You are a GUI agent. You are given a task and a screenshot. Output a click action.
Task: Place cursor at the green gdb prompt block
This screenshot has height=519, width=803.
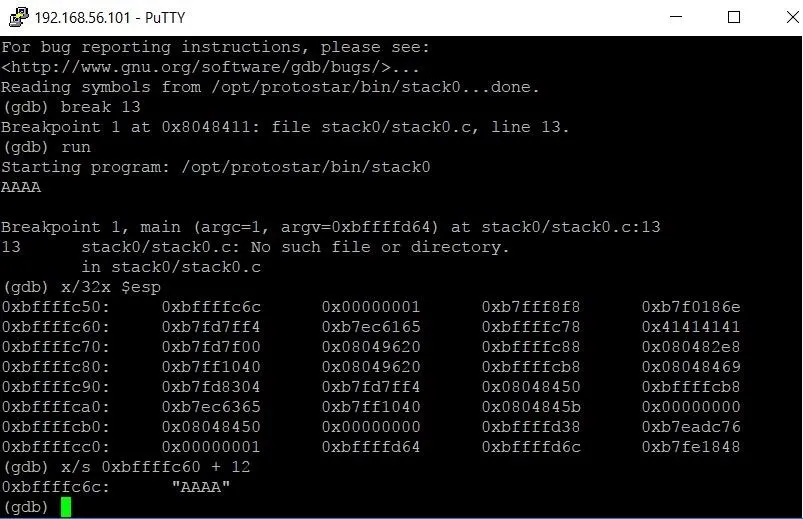tap(66, 507)
